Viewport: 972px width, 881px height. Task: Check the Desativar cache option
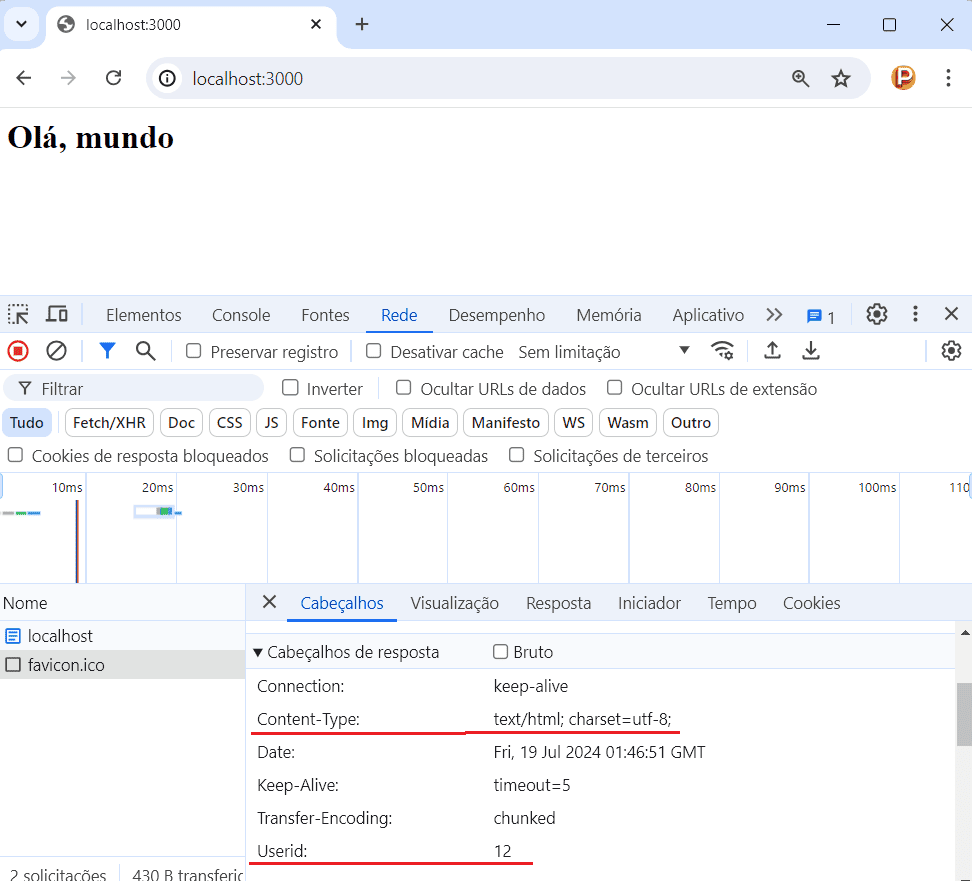374,351
